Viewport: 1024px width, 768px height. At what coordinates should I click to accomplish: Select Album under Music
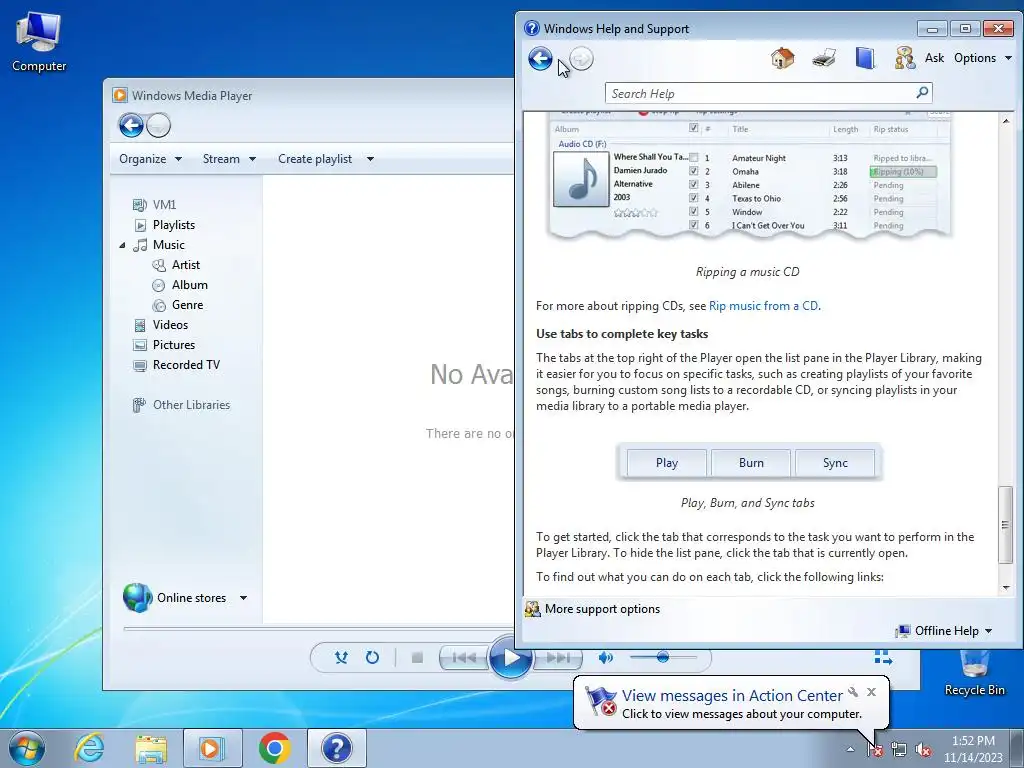(x=180, y=285)
